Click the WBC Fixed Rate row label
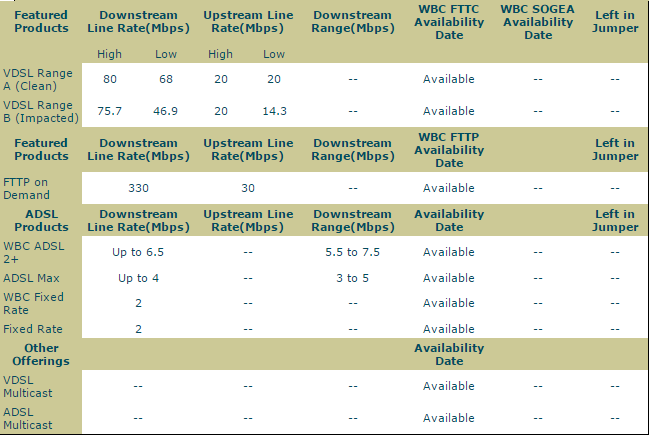 [33, 303]
